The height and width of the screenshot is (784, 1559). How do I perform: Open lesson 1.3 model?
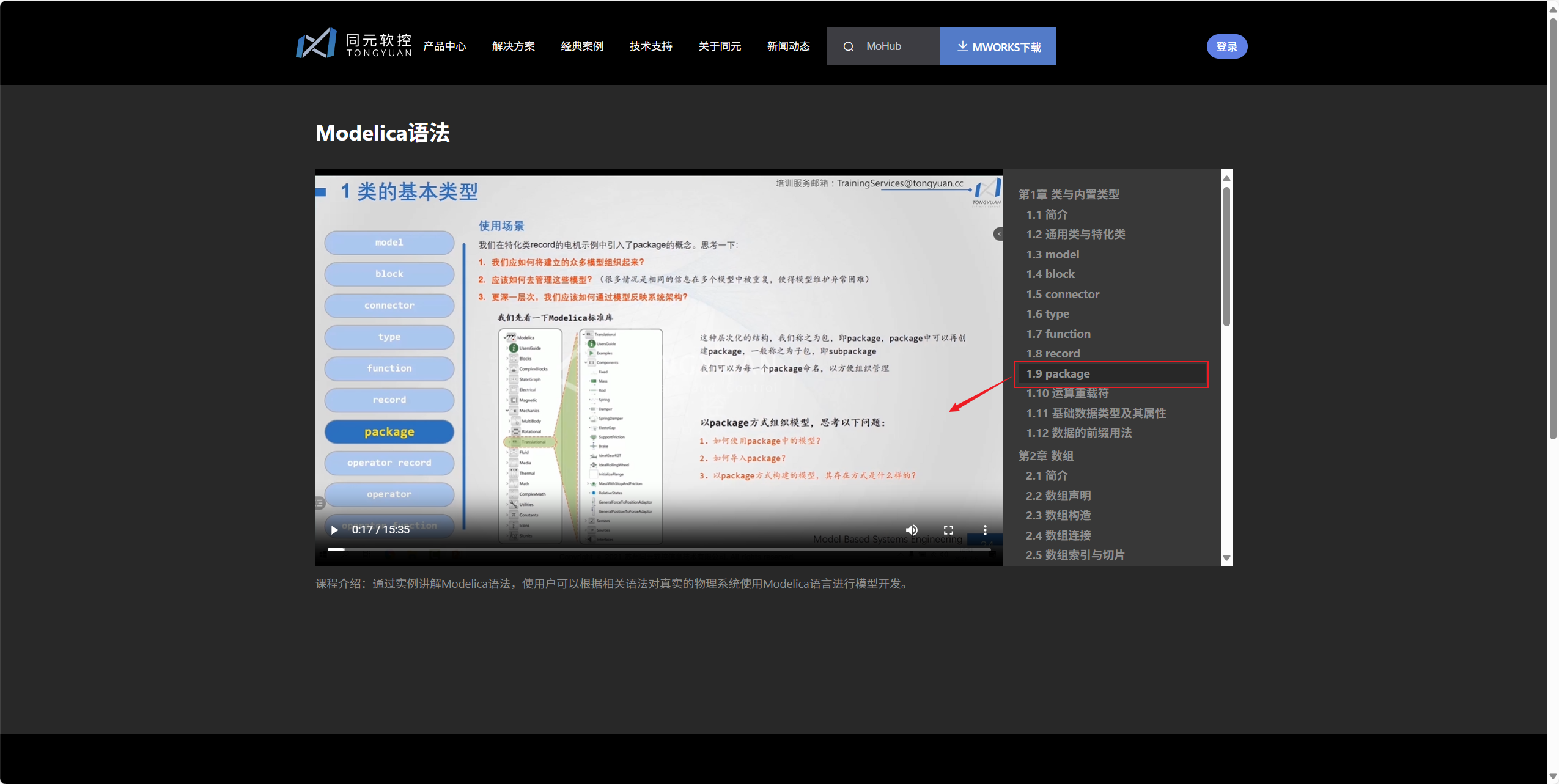[1052, 254]
